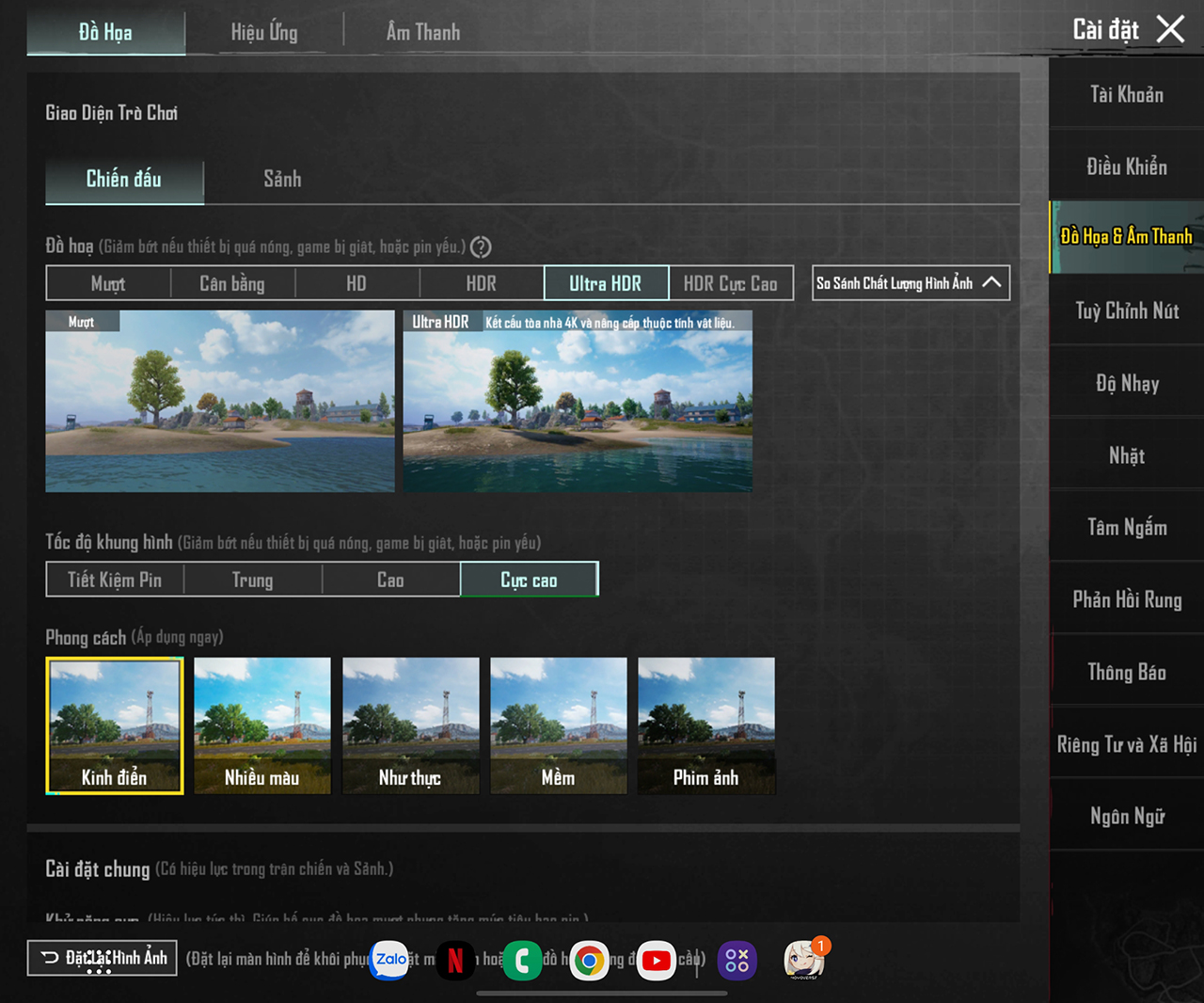Open the purple four-symbol app icon
Screen dimensions: 1204x1003
pos(737,961)
